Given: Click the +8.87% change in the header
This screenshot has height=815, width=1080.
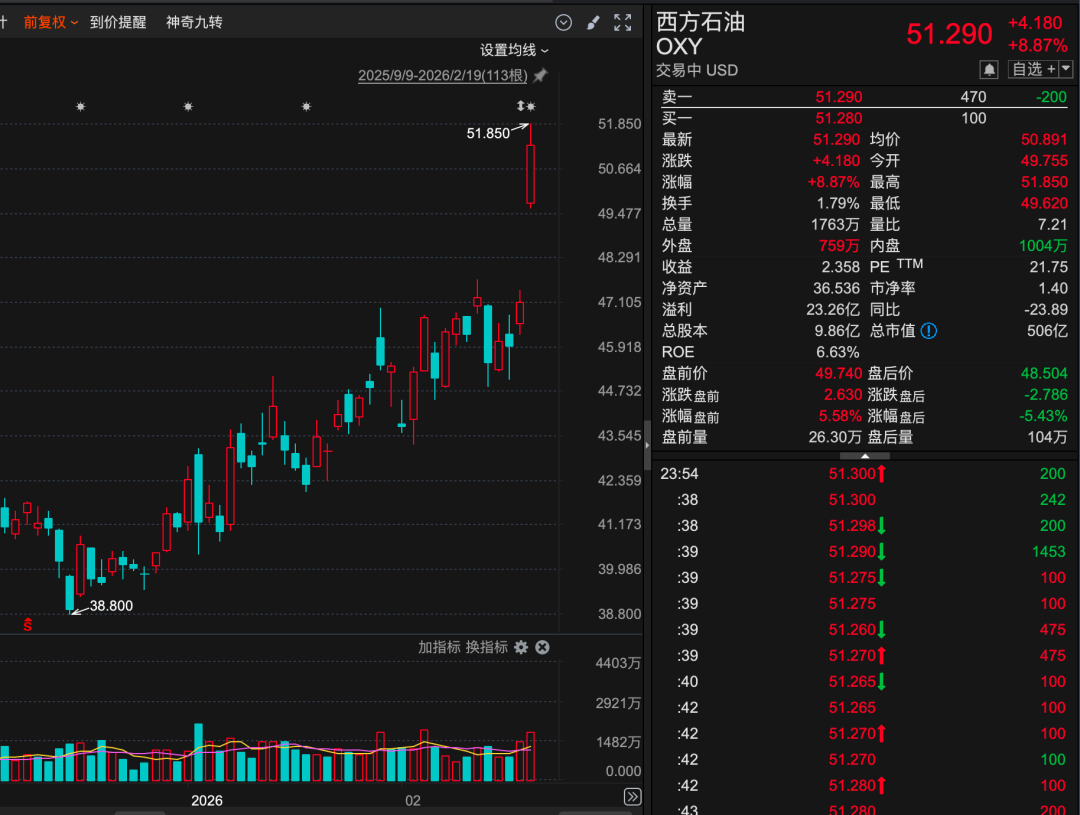Looking at the screenshot, I should [1037, 46].
